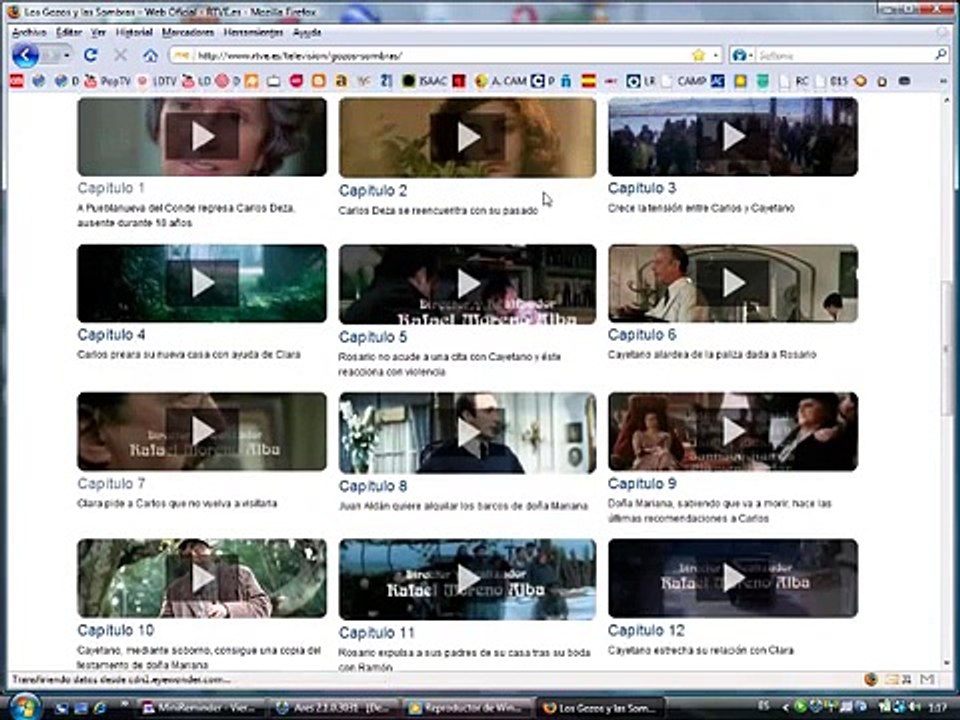Click the Firefox add-on icon in status bar

(x=870, y=679)
